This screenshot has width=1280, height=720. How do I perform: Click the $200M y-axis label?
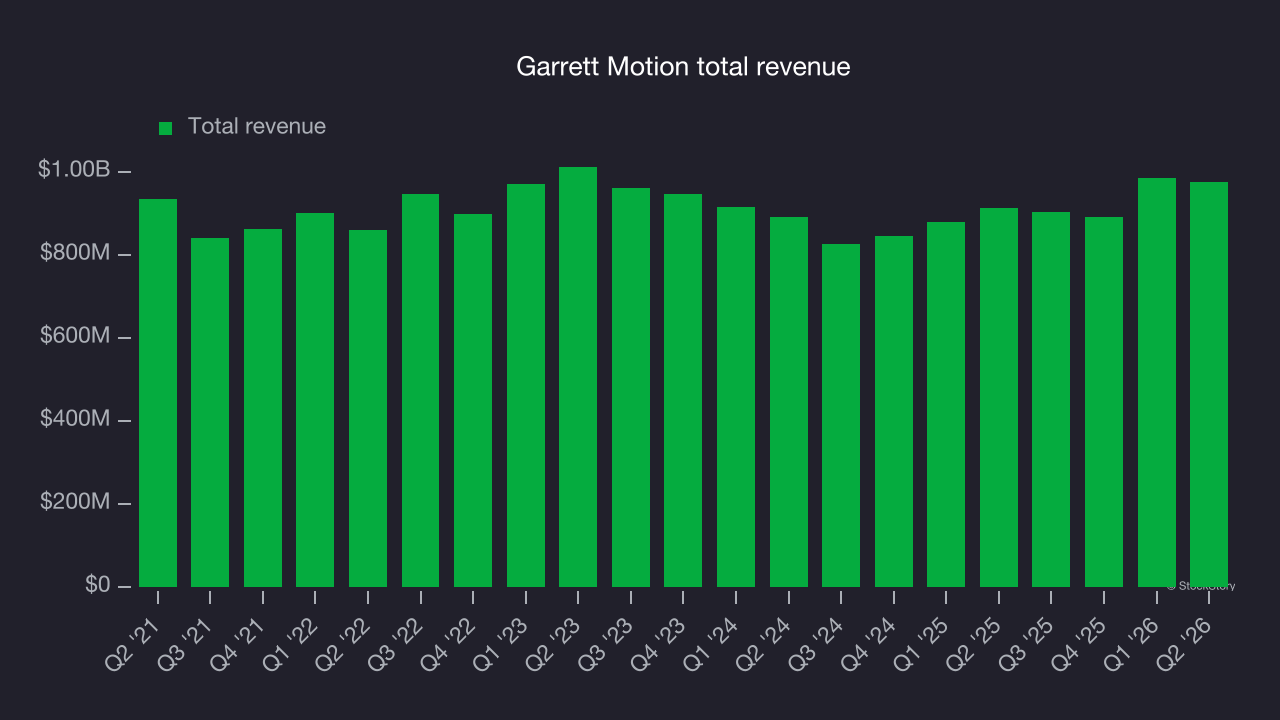(74, 502)
